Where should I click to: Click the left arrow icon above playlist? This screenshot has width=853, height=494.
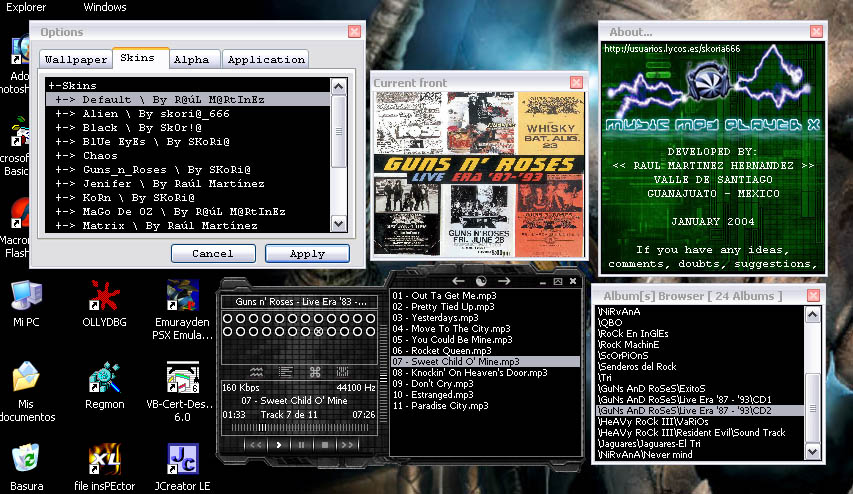coord(458,281)
